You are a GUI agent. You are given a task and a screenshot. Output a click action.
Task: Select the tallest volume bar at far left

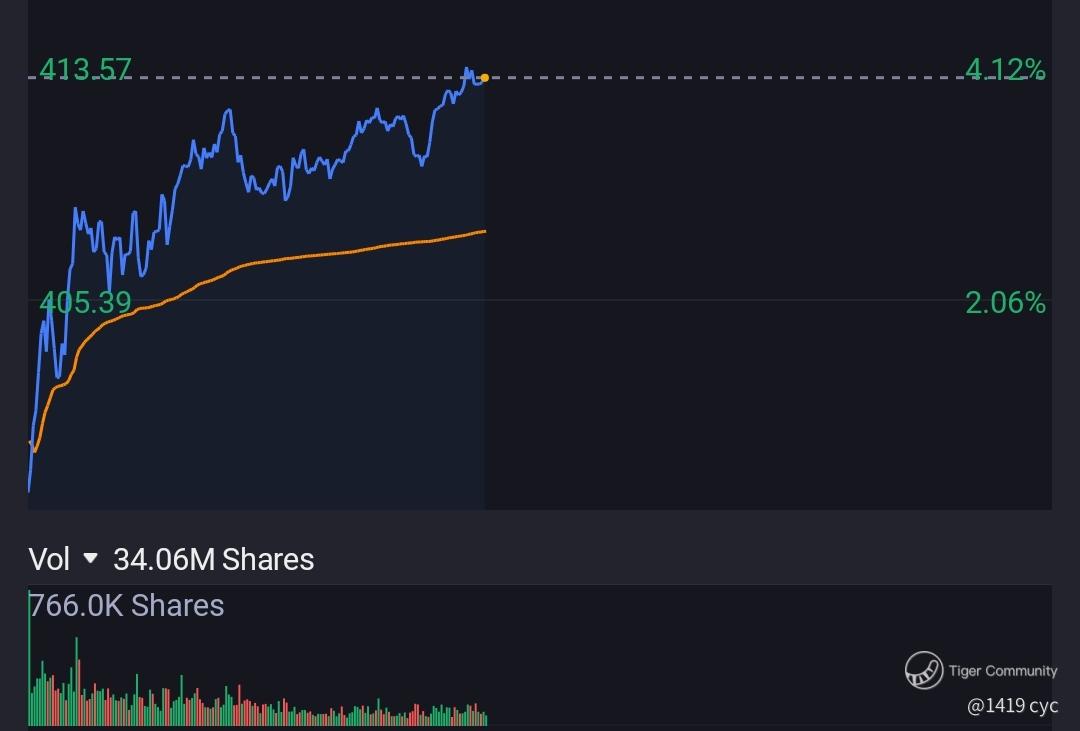coord(30,660)
